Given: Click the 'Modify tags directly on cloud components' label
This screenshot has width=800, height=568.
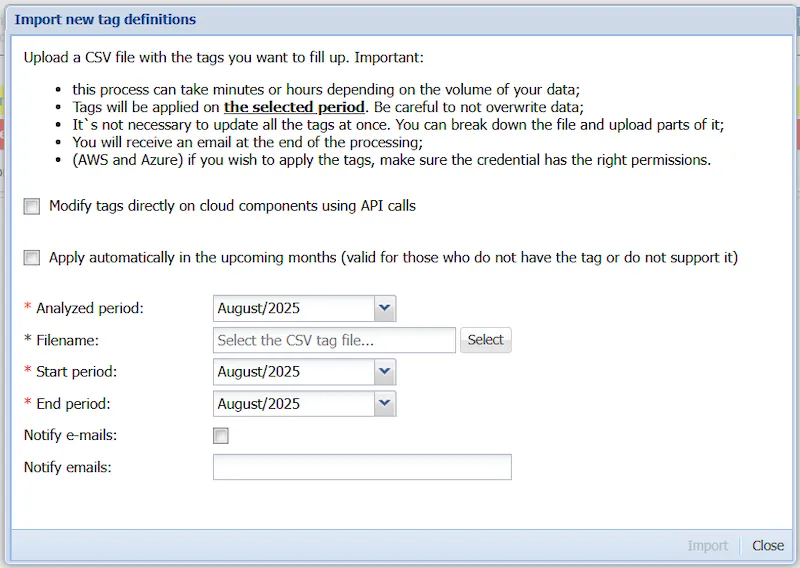Looking at the screenshot, I should click(232, 206).
